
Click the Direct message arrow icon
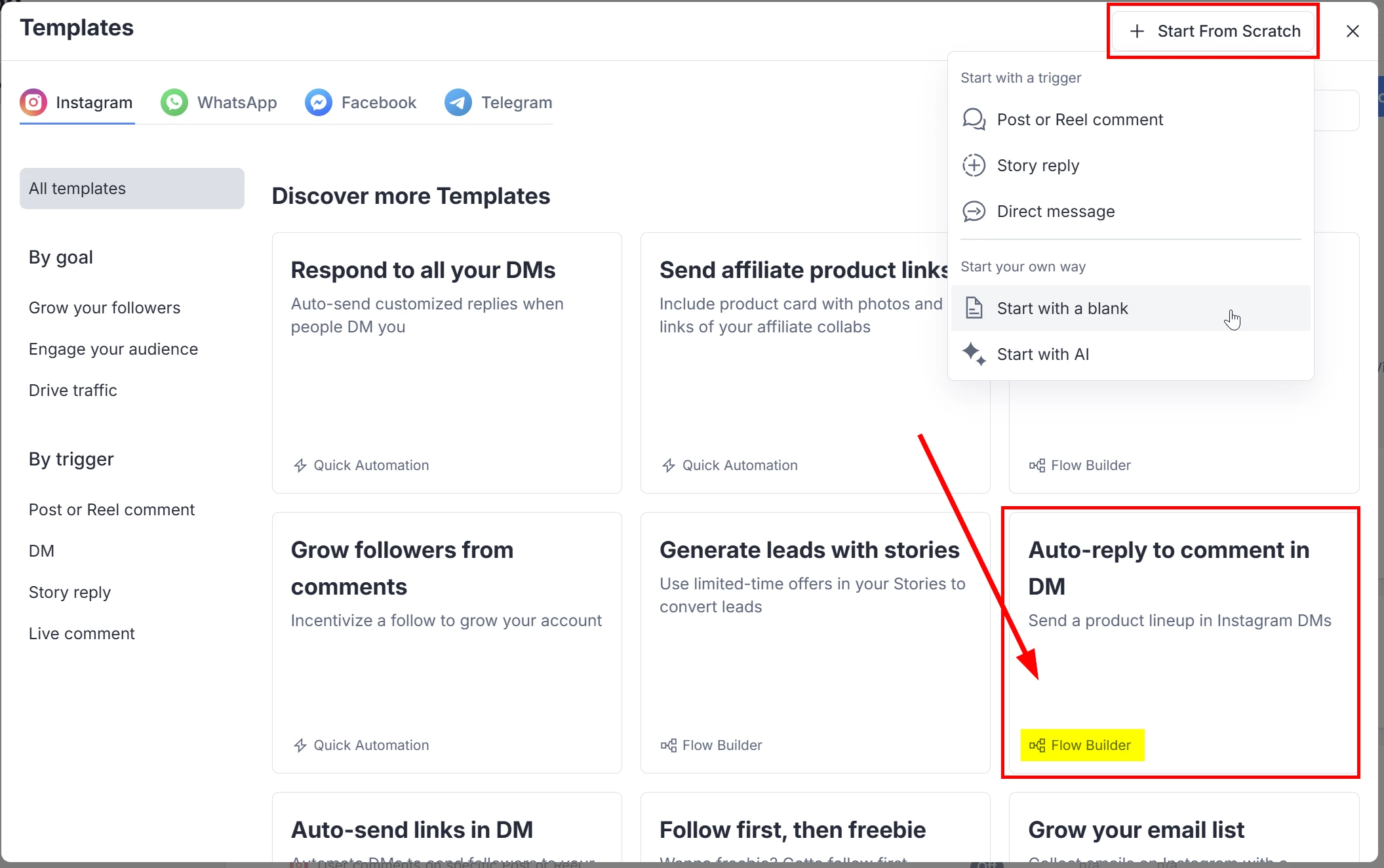point(974,211)
